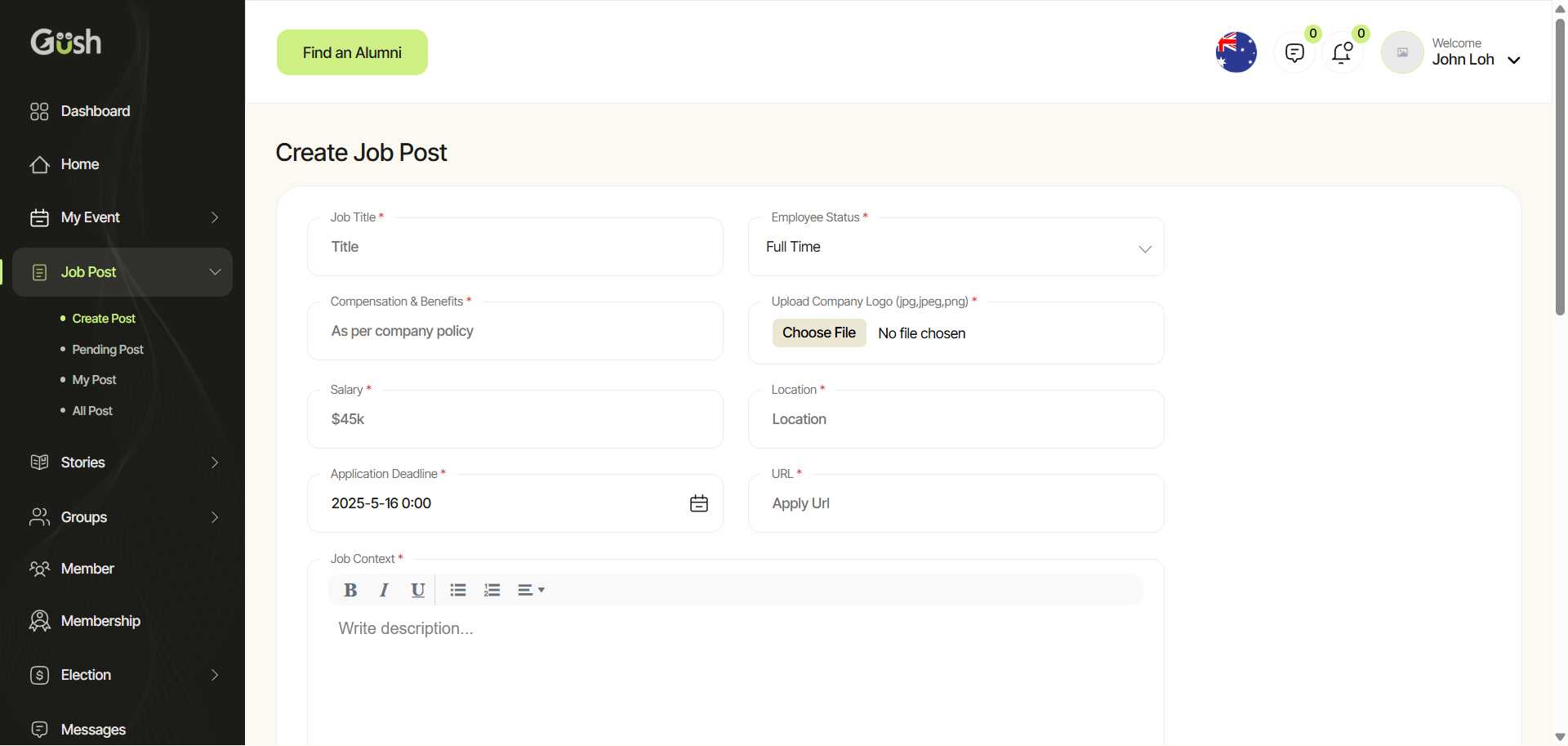Click the Member label in the sidebar

tap(87, 569)
